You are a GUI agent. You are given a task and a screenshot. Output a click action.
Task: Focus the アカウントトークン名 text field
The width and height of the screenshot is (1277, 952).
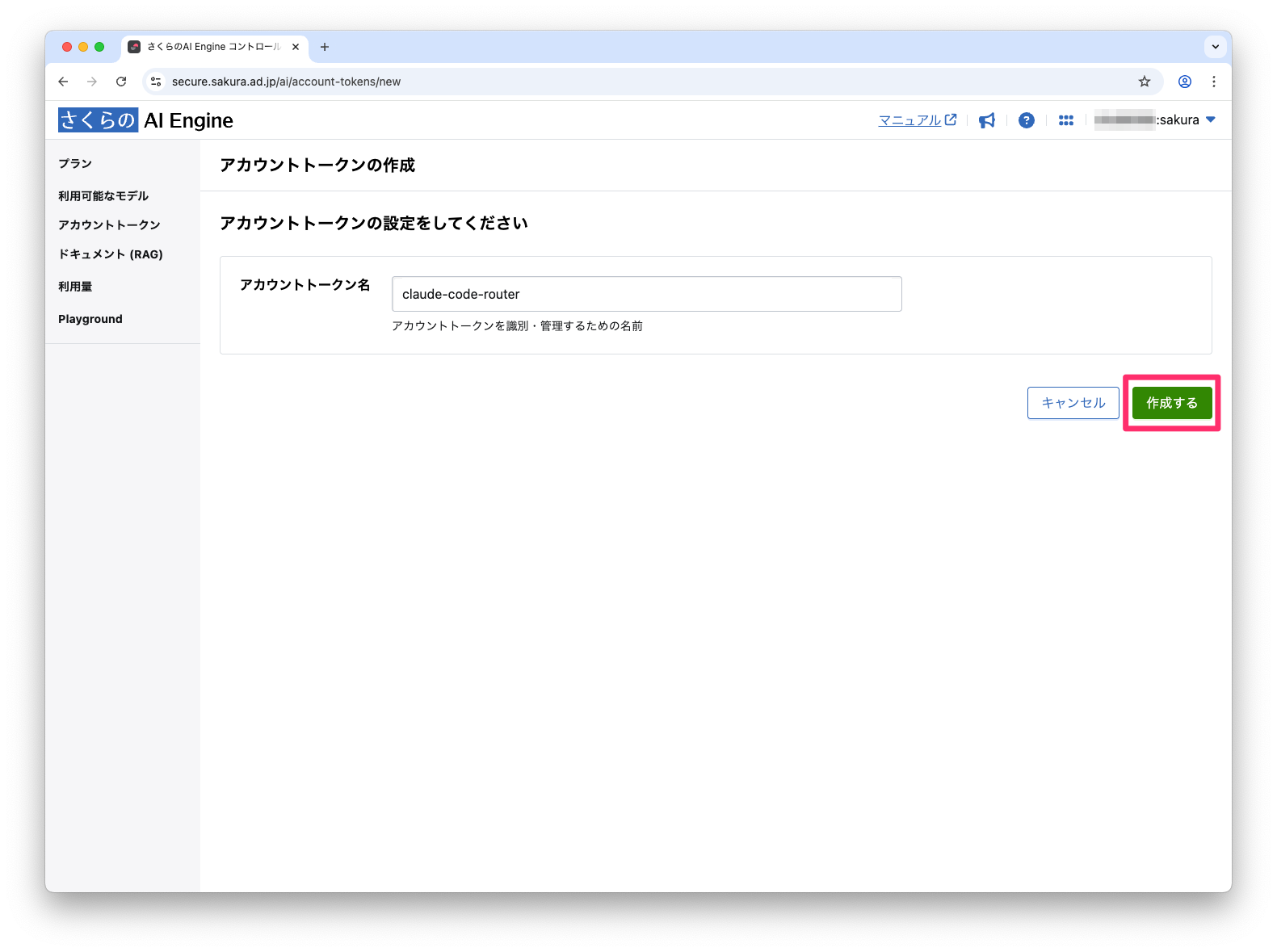[646, 294]
